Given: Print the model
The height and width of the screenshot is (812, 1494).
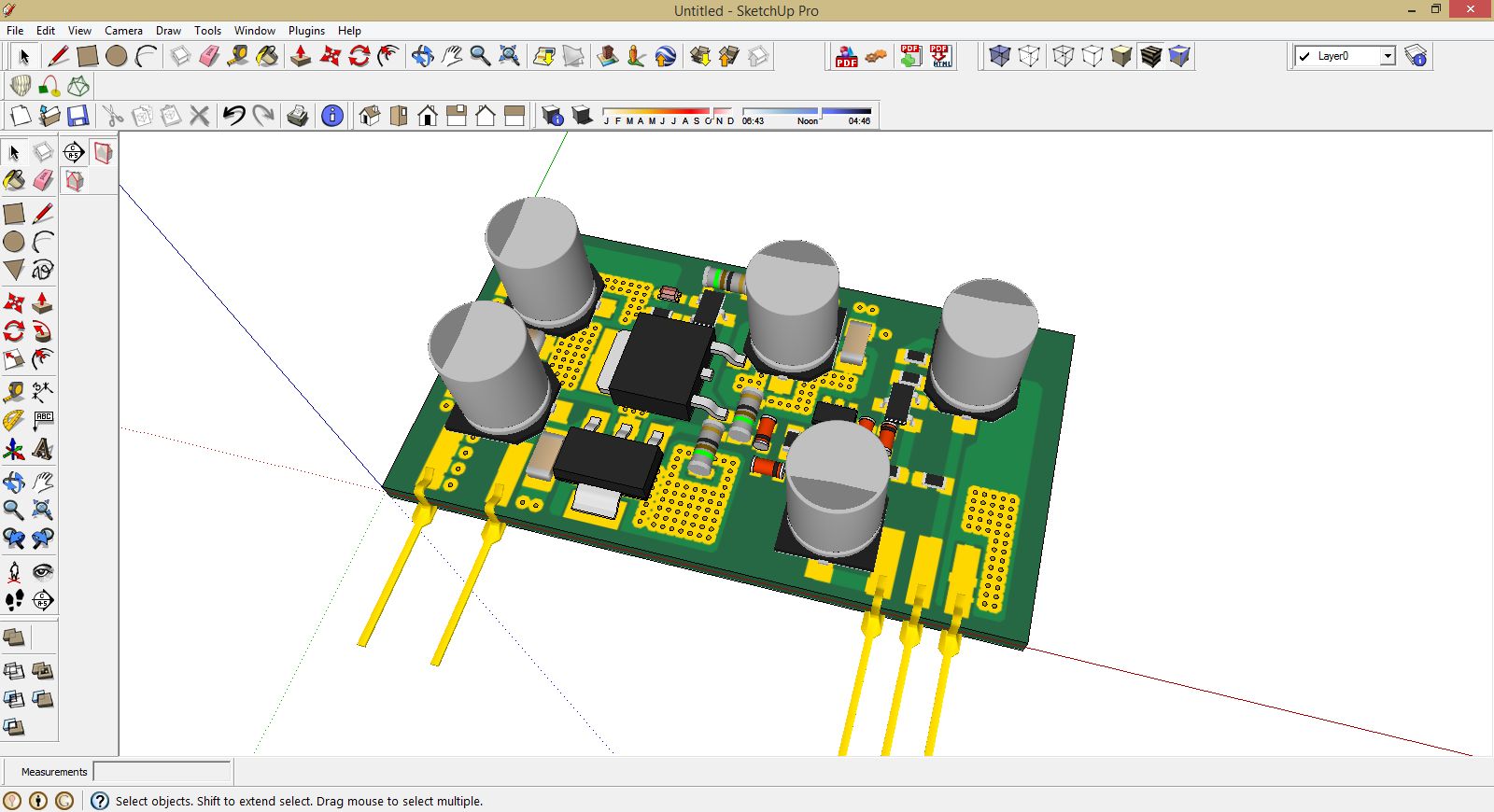Looking at the screenshot, I should (x=298, y=116).
